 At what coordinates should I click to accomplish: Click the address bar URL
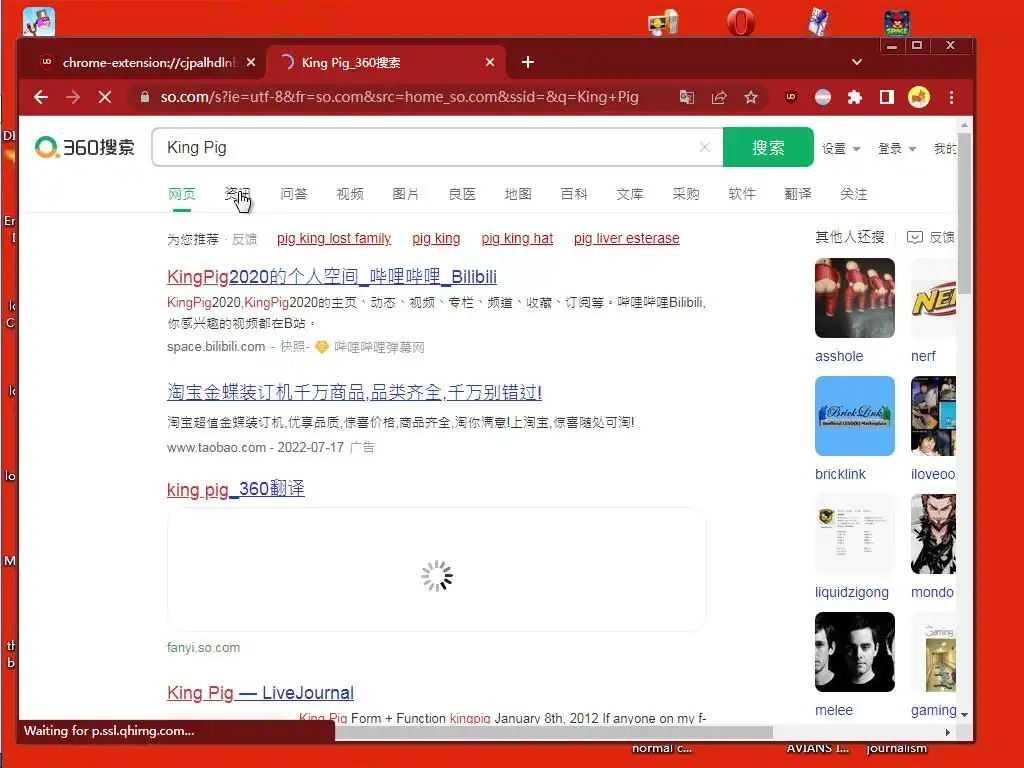pos(400,97)
